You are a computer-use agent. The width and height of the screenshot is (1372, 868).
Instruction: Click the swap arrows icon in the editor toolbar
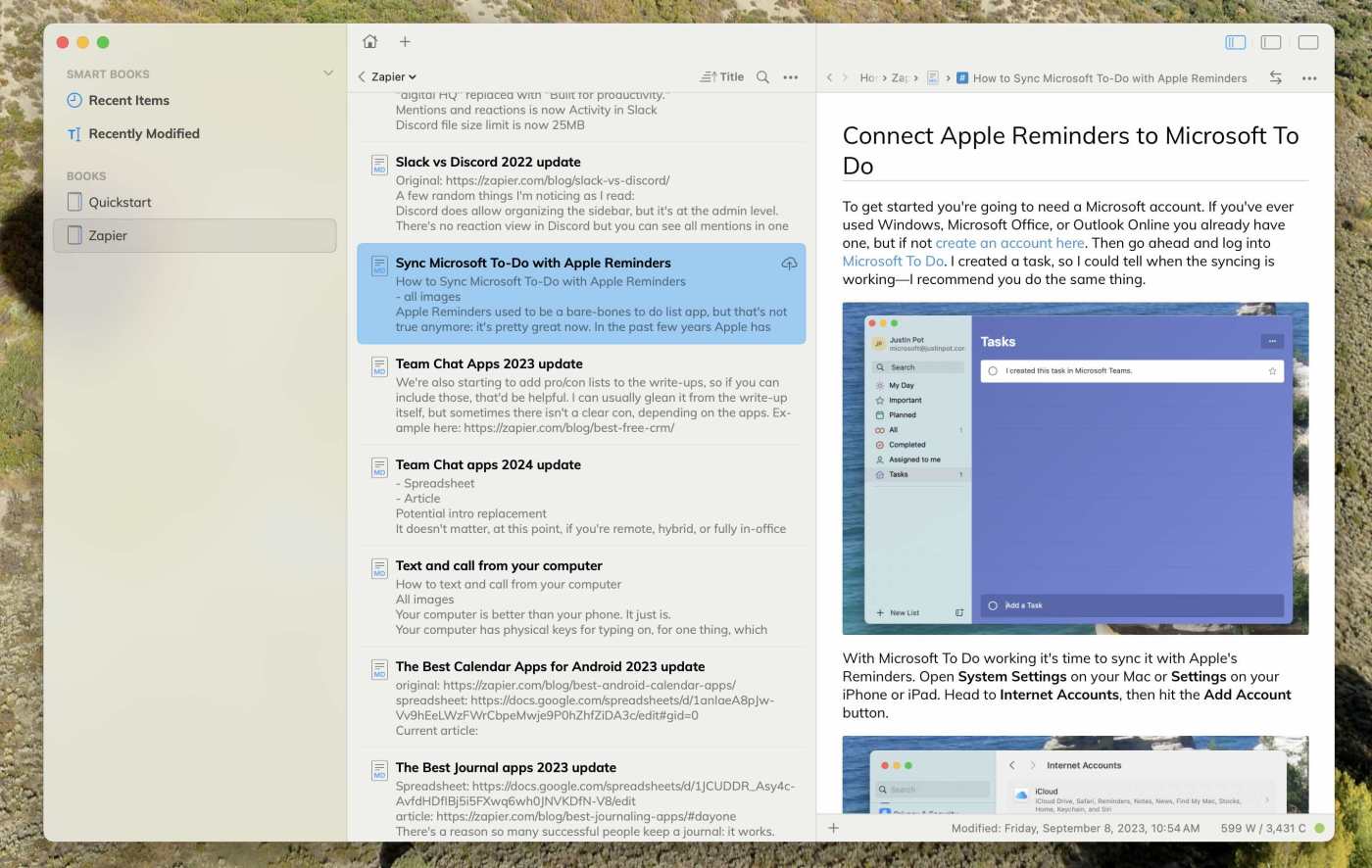point(1275,77)
